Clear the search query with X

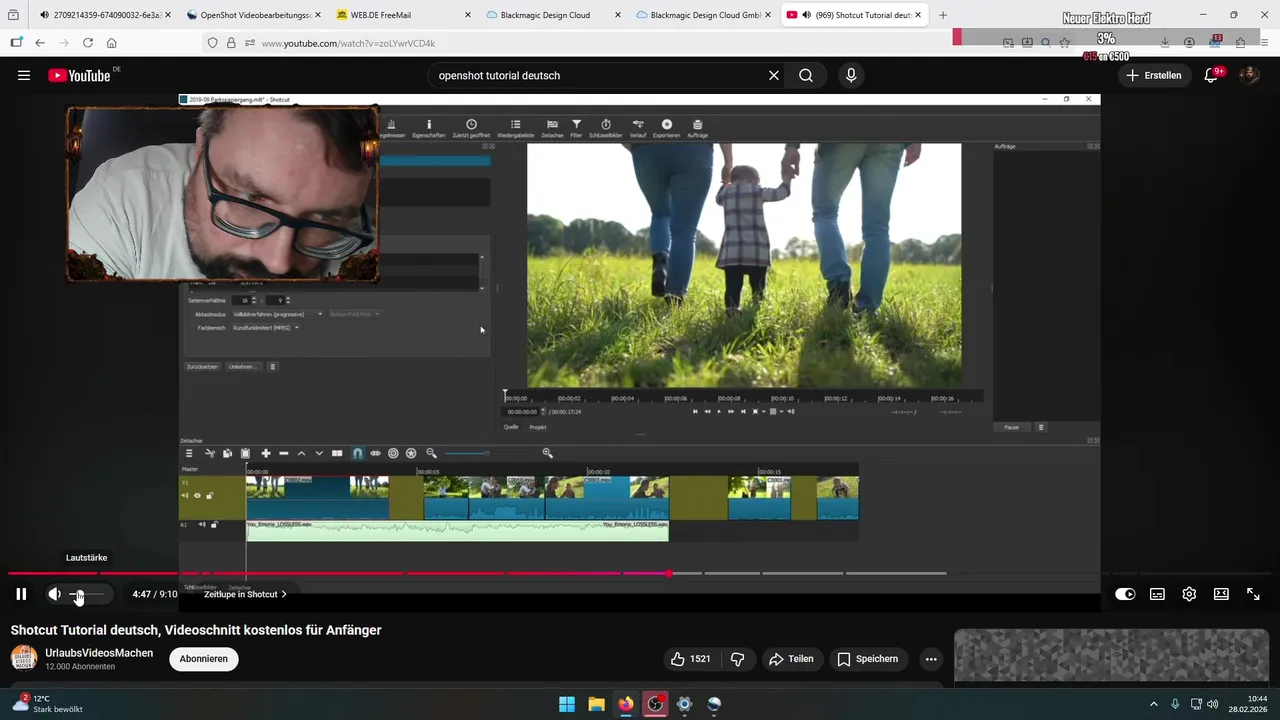pyautogui.click(x=773, y=75)
